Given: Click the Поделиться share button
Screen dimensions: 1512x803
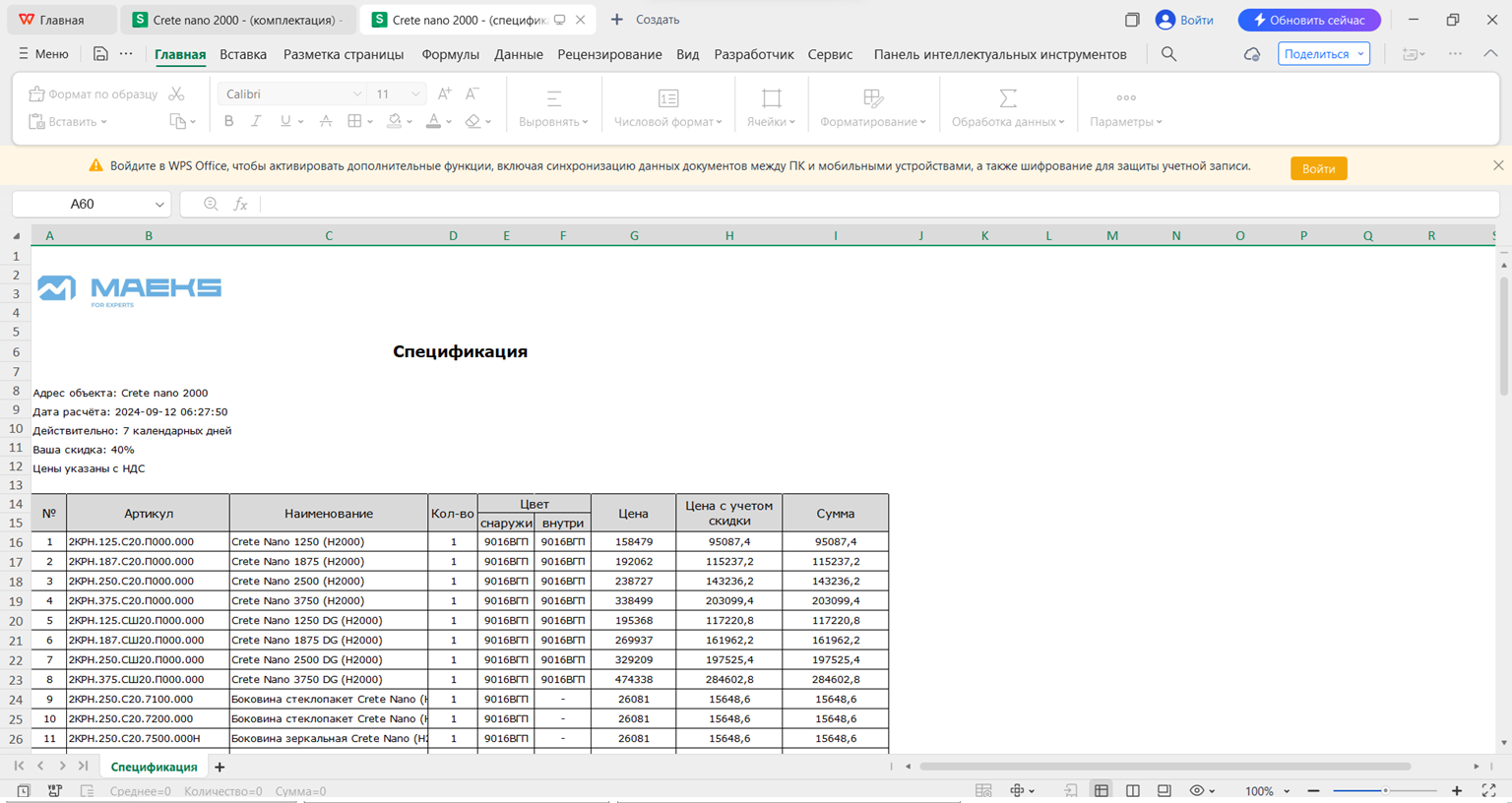Looking at the screenshot, I should click(x=1324, y=54).
